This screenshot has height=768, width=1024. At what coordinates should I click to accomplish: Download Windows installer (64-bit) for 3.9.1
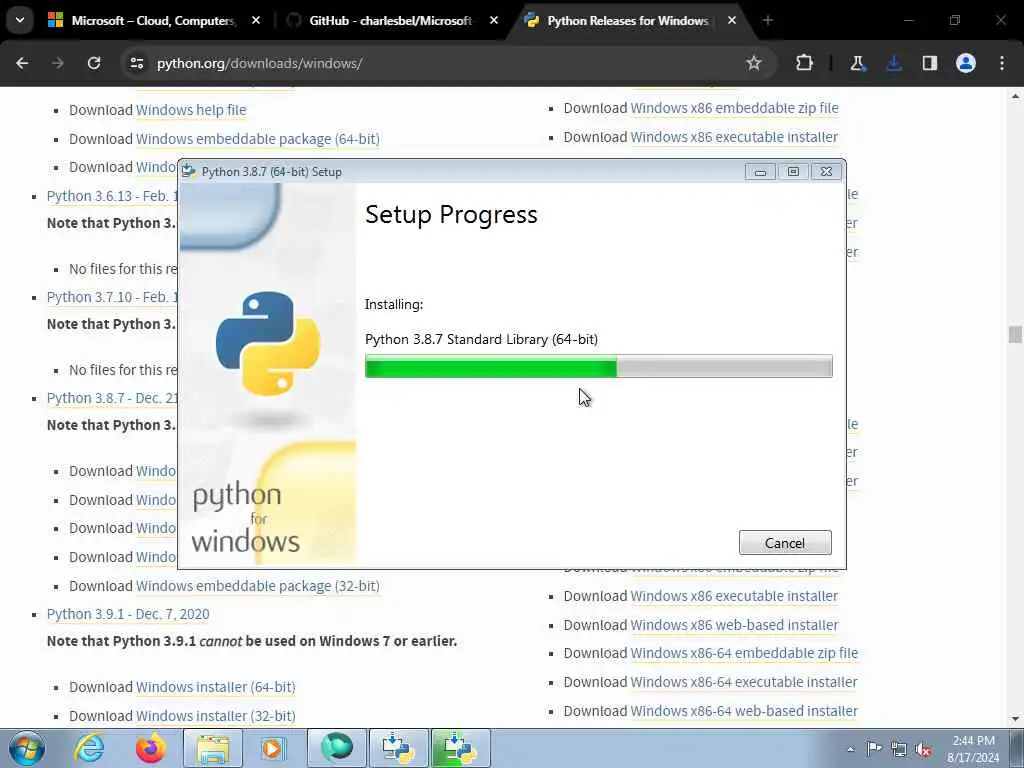216,687
